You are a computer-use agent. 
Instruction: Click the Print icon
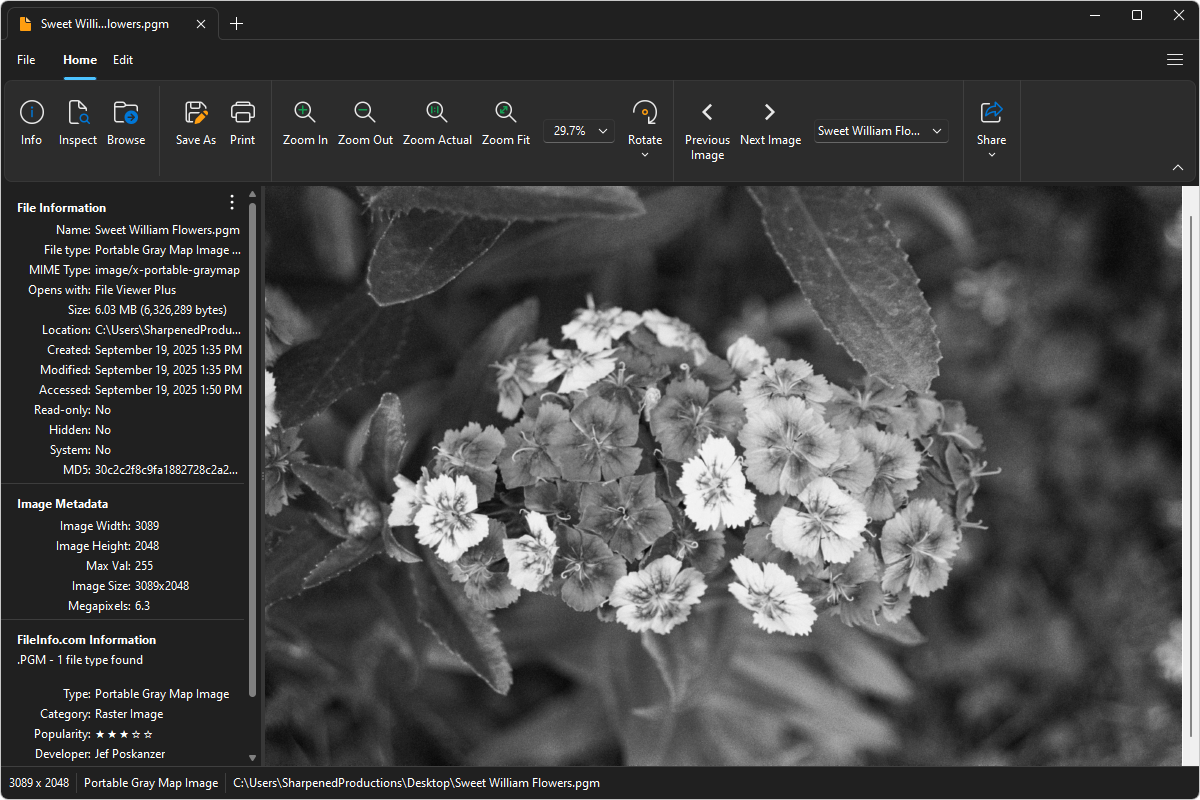point(243,113)
